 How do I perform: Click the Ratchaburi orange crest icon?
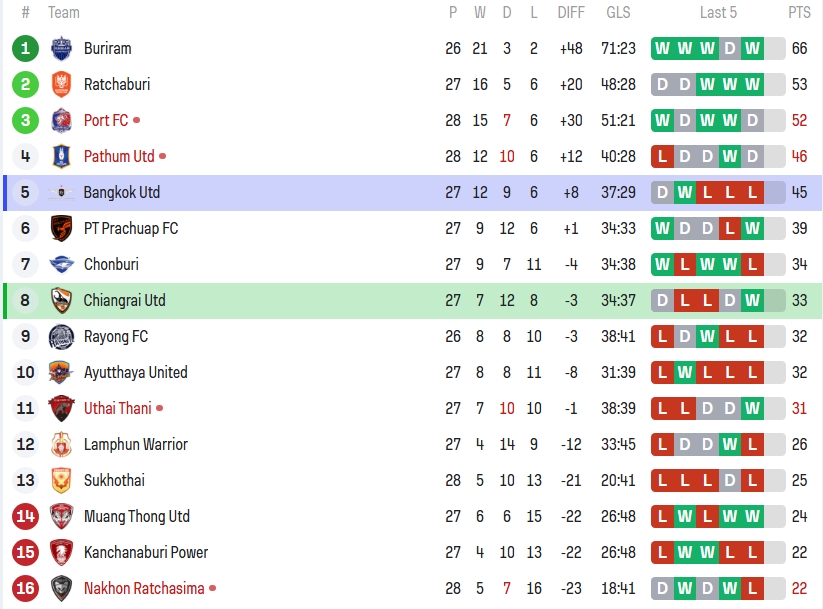[61, 84]
